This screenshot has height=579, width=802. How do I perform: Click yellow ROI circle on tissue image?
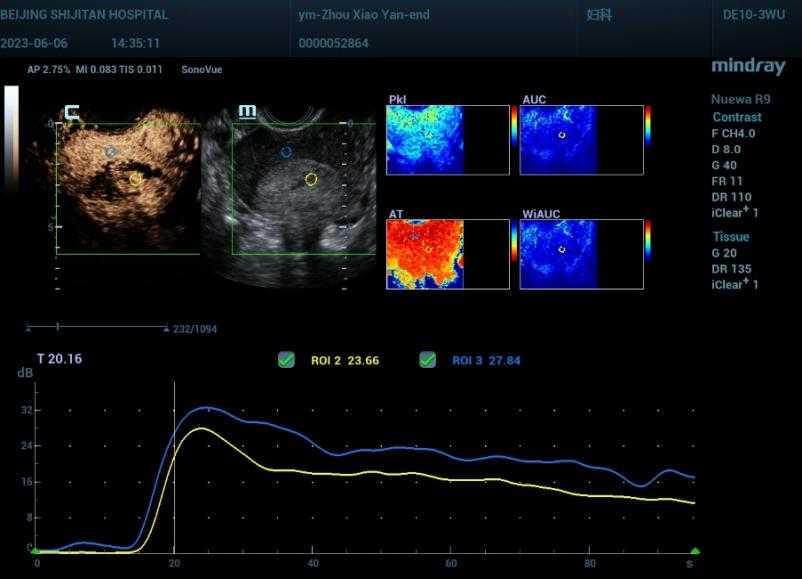(311, 179)
